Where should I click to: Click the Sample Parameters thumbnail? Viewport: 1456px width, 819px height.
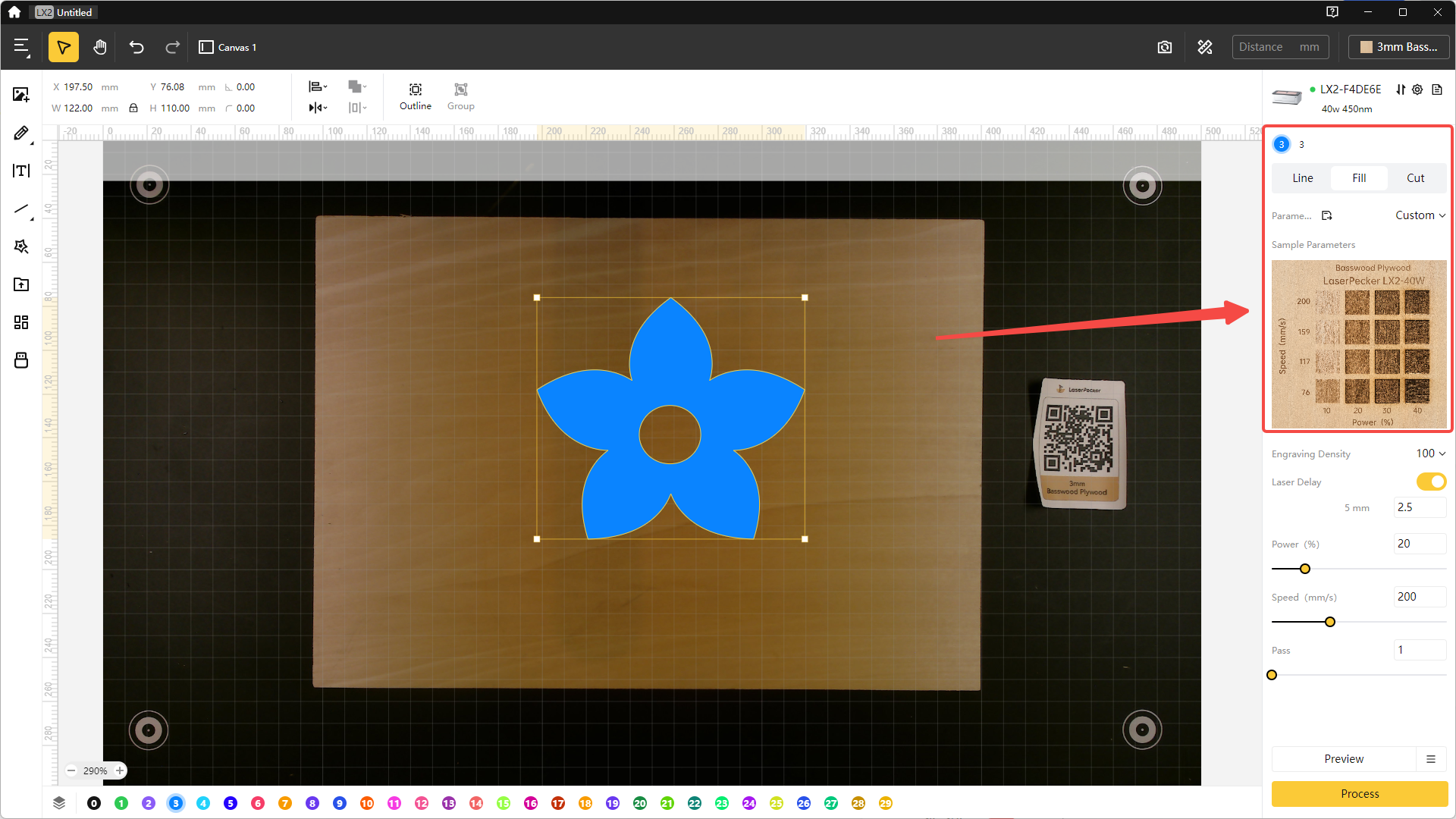[1359, 344]
